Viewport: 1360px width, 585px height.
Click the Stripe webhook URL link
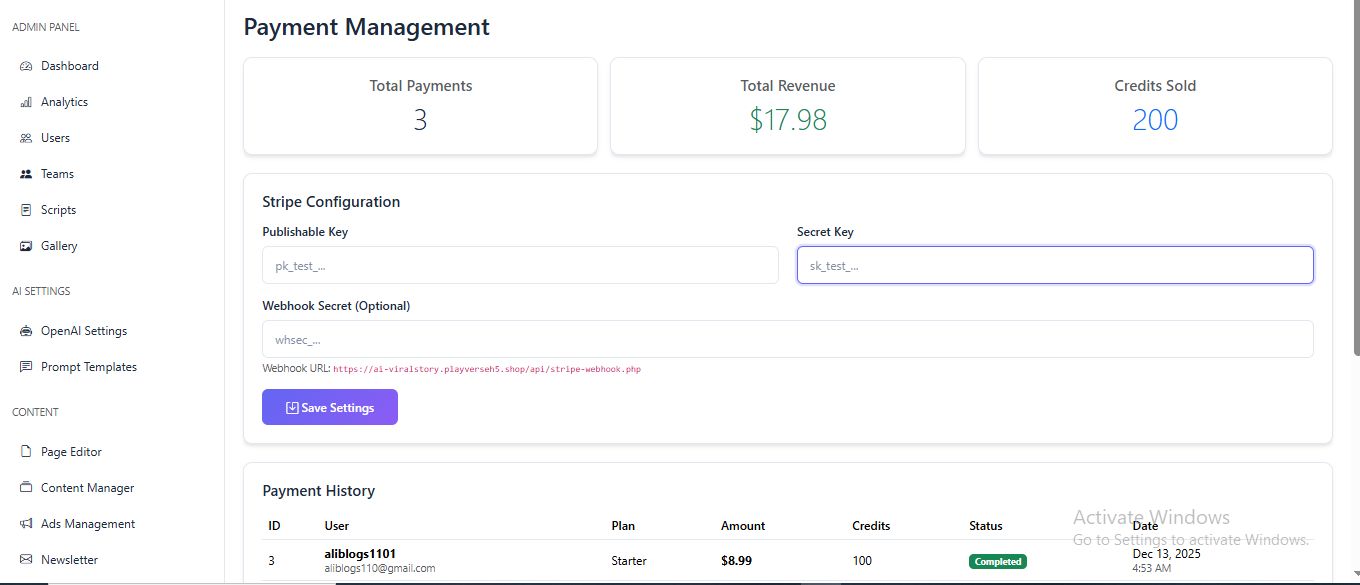486,369
